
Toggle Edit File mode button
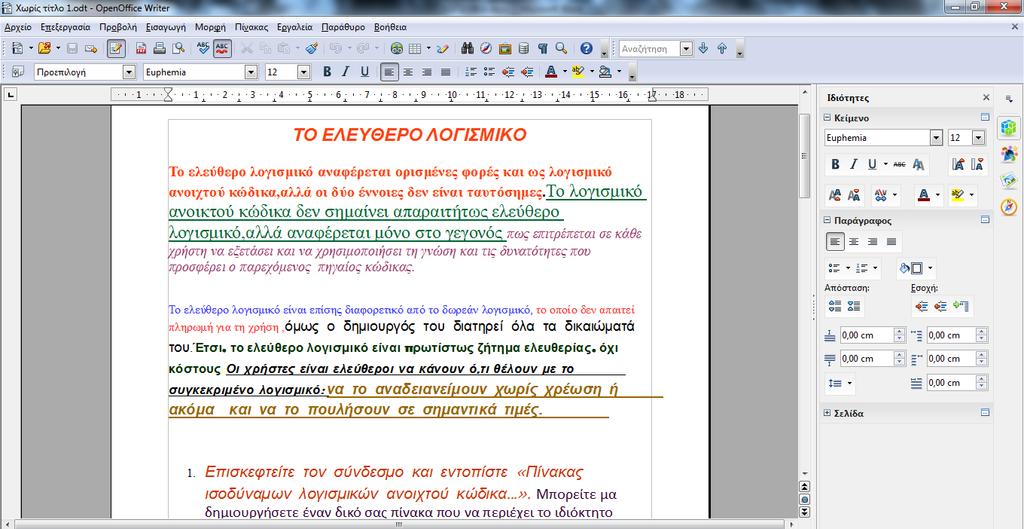click(116, 48)
